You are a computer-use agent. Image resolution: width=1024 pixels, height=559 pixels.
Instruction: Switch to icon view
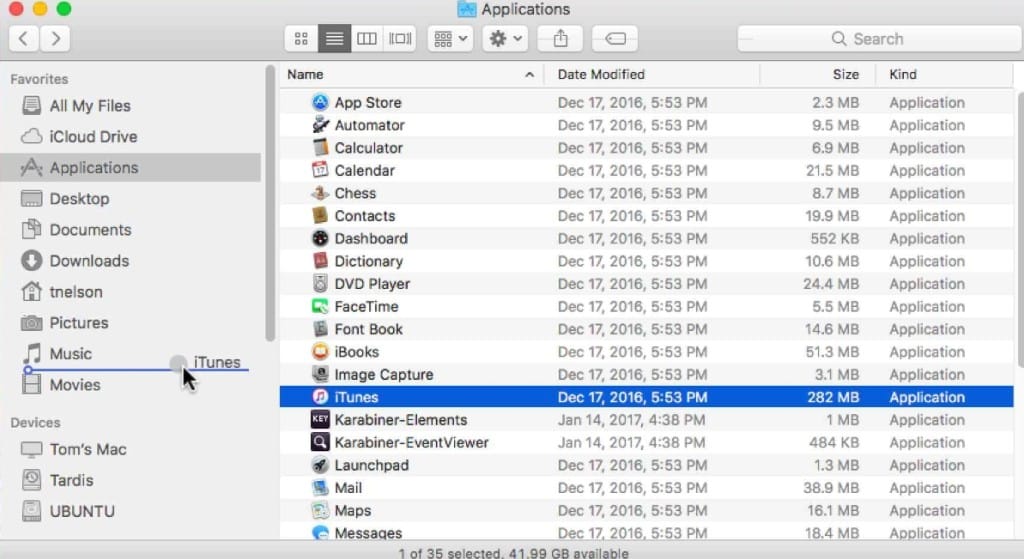[301, 39]
